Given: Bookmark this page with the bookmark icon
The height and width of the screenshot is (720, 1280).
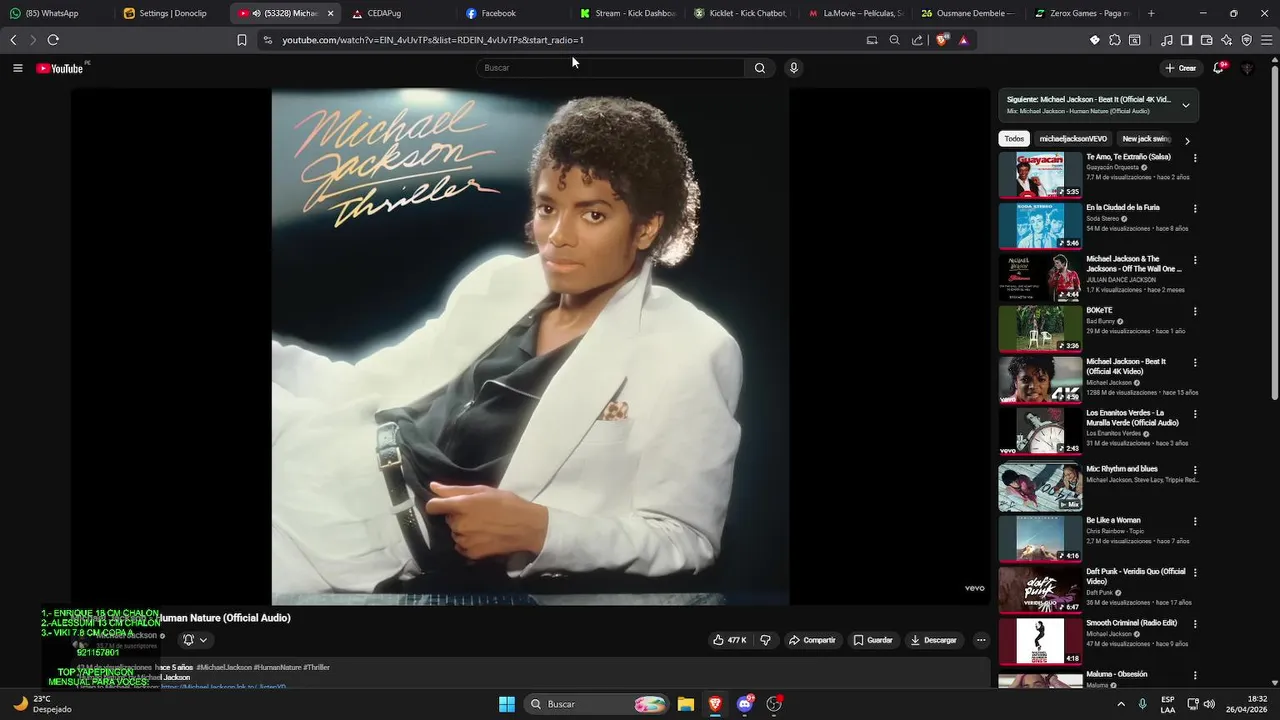Looking at the screenshot, I should [242, 40].
